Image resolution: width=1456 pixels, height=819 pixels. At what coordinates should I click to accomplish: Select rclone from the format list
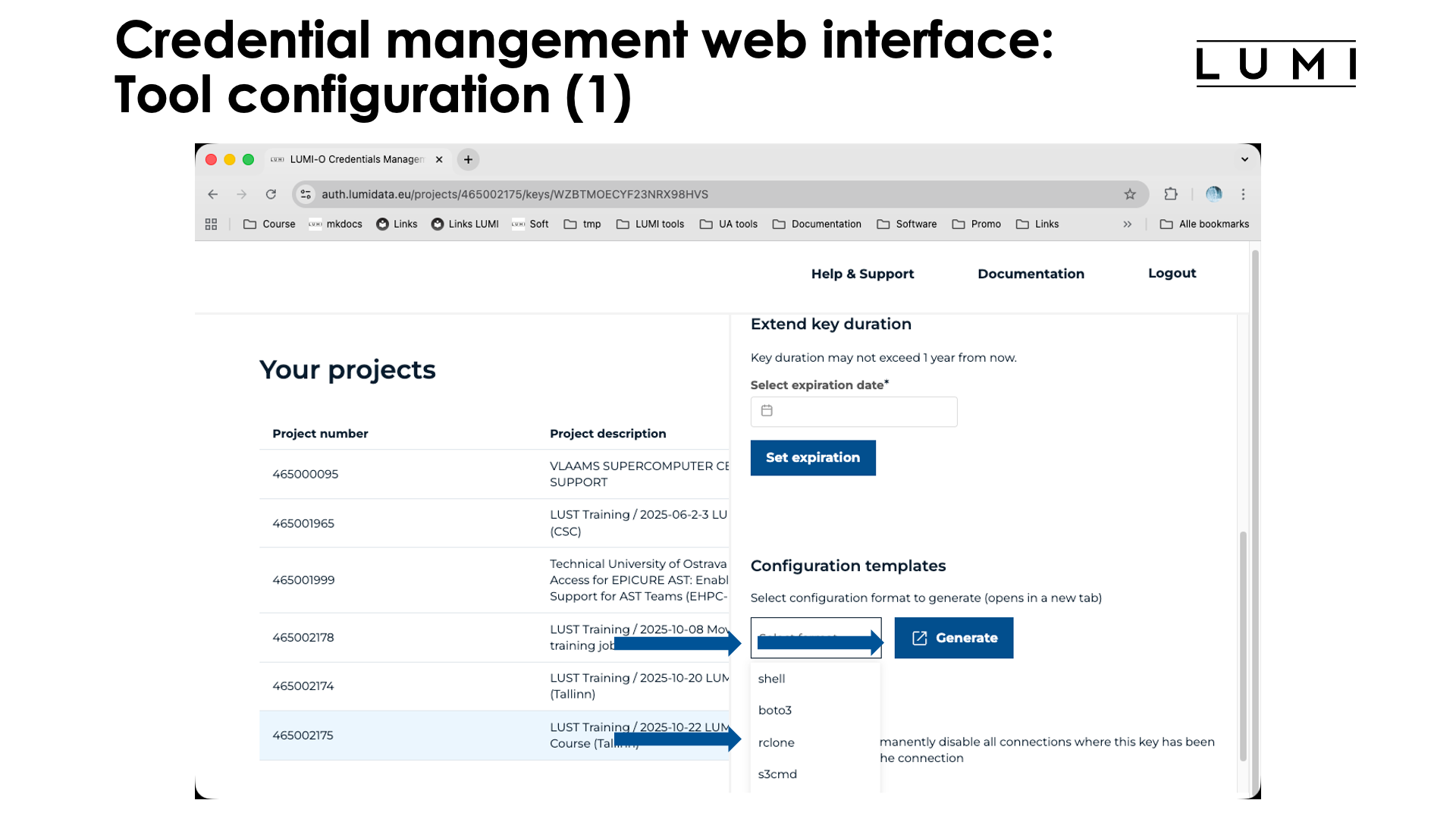point(777,742)
